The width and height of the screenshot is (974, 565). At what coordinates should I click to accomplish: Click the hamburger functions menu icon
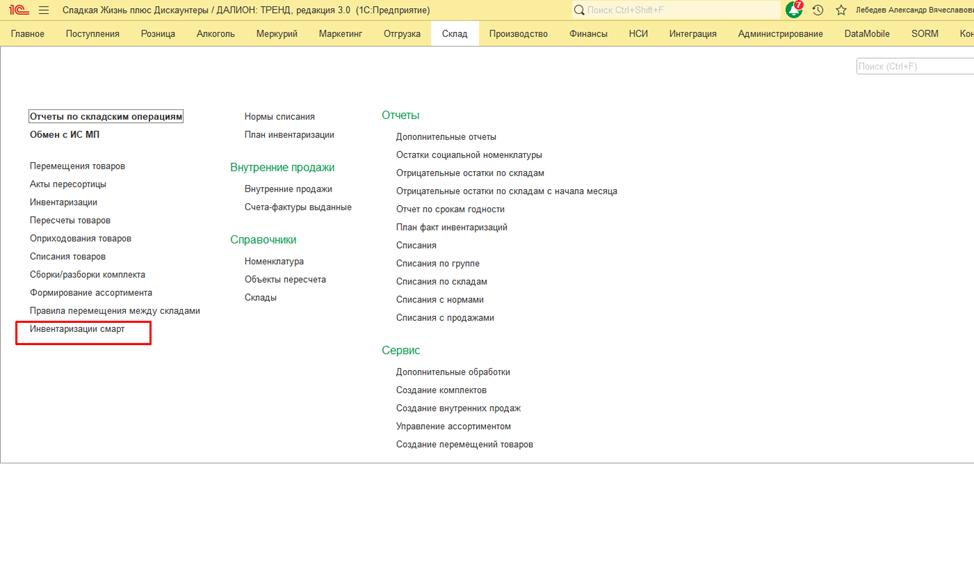tap(44, 10)
